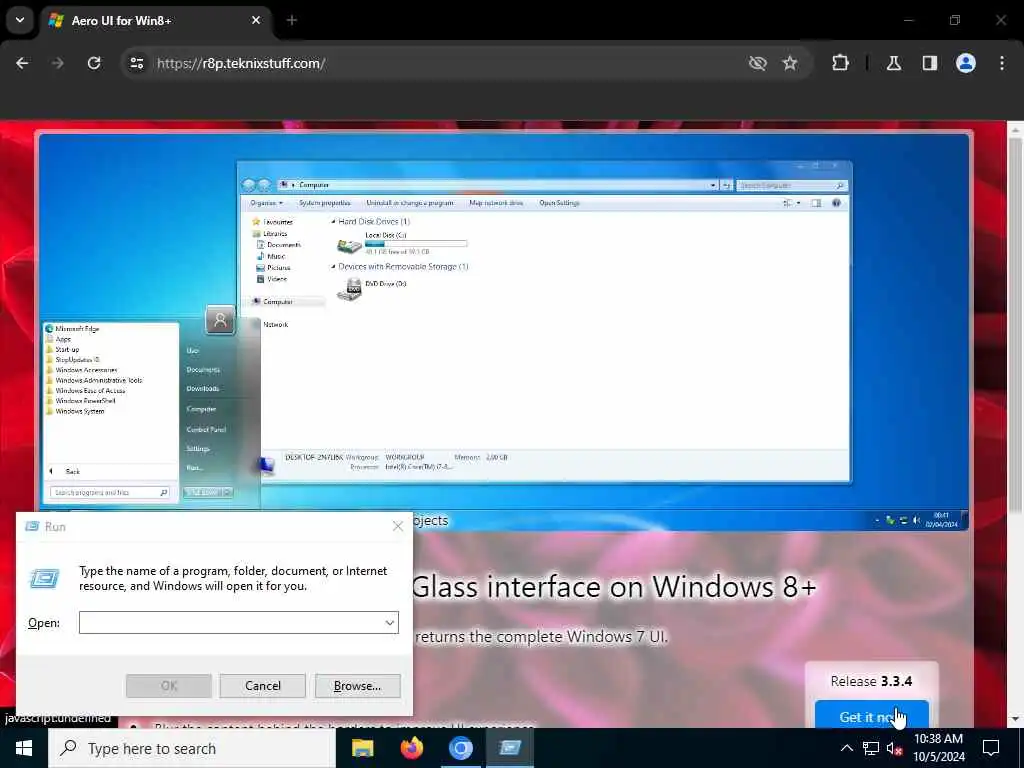Bookmark this page with star icon
The height and width of the screenshot is (768, 1024).
tap(790, 63)
